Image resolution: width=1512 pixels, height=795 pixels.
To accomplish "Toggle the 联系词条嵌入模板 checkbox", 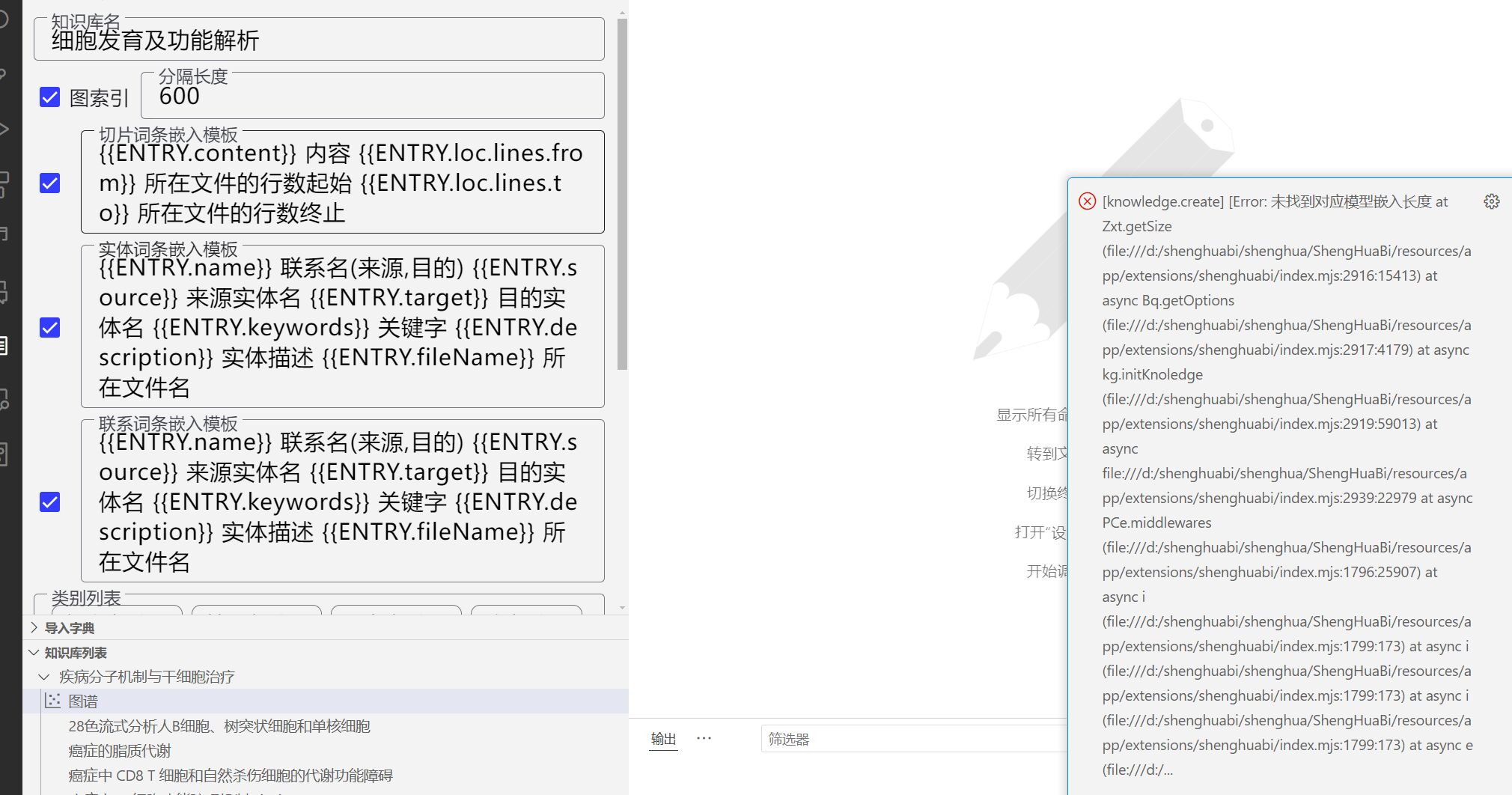I will [x=50, y=502].
